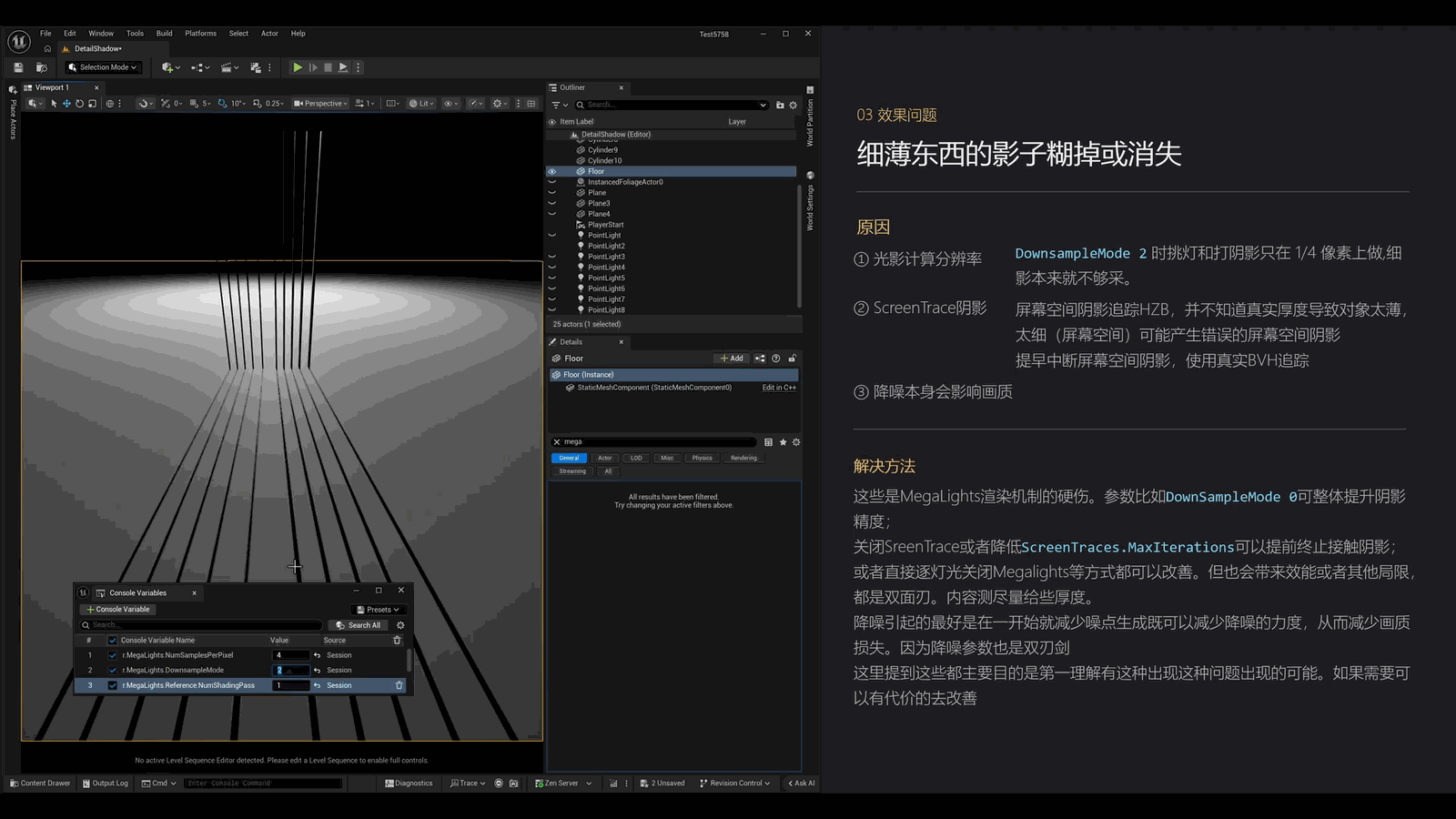Click the Play button in the main toolbar
The image size is (1456, 819).
coord(297,67)
